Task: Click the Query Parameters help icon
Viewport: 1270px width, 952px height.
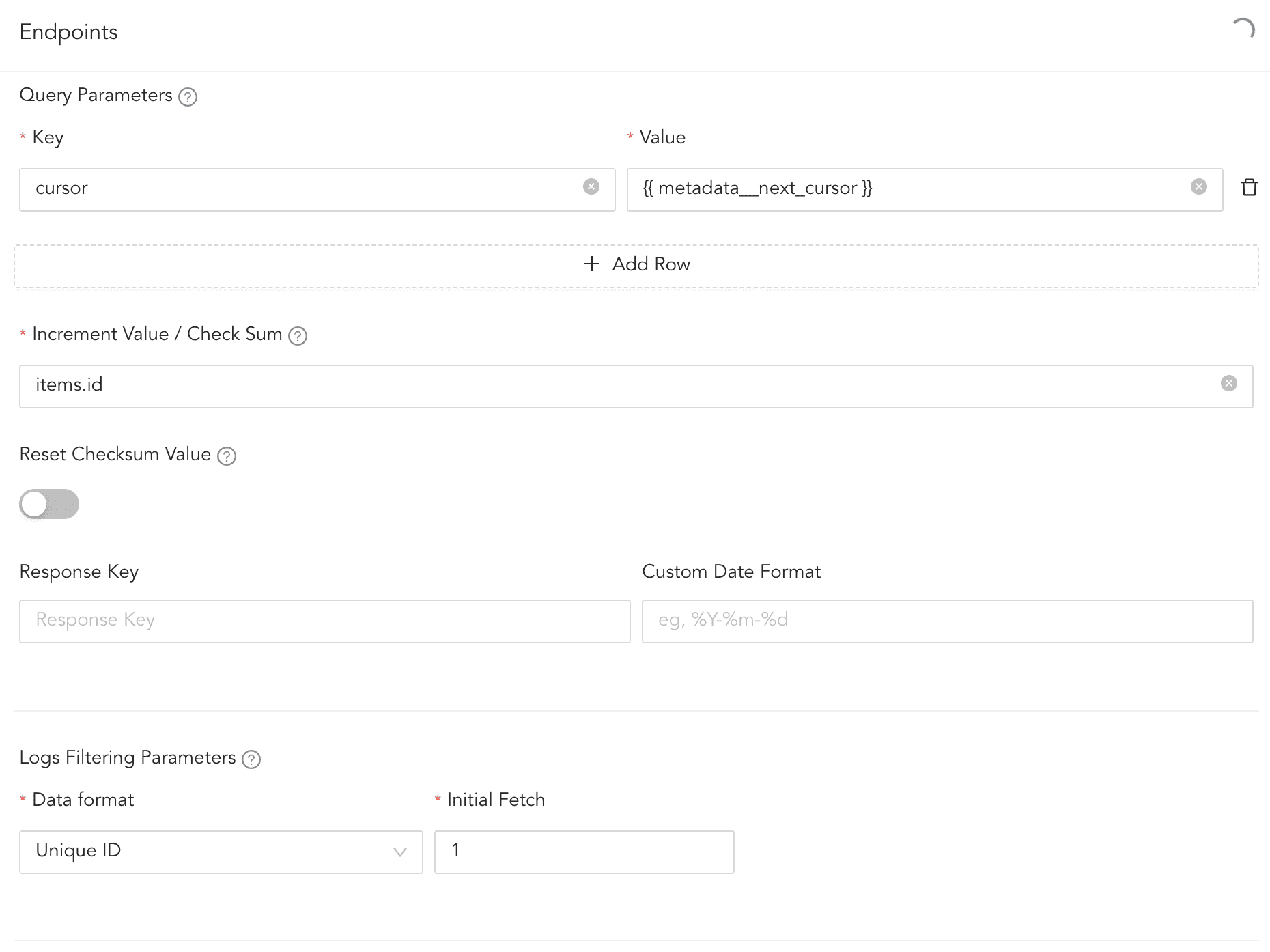Action: 188,97
